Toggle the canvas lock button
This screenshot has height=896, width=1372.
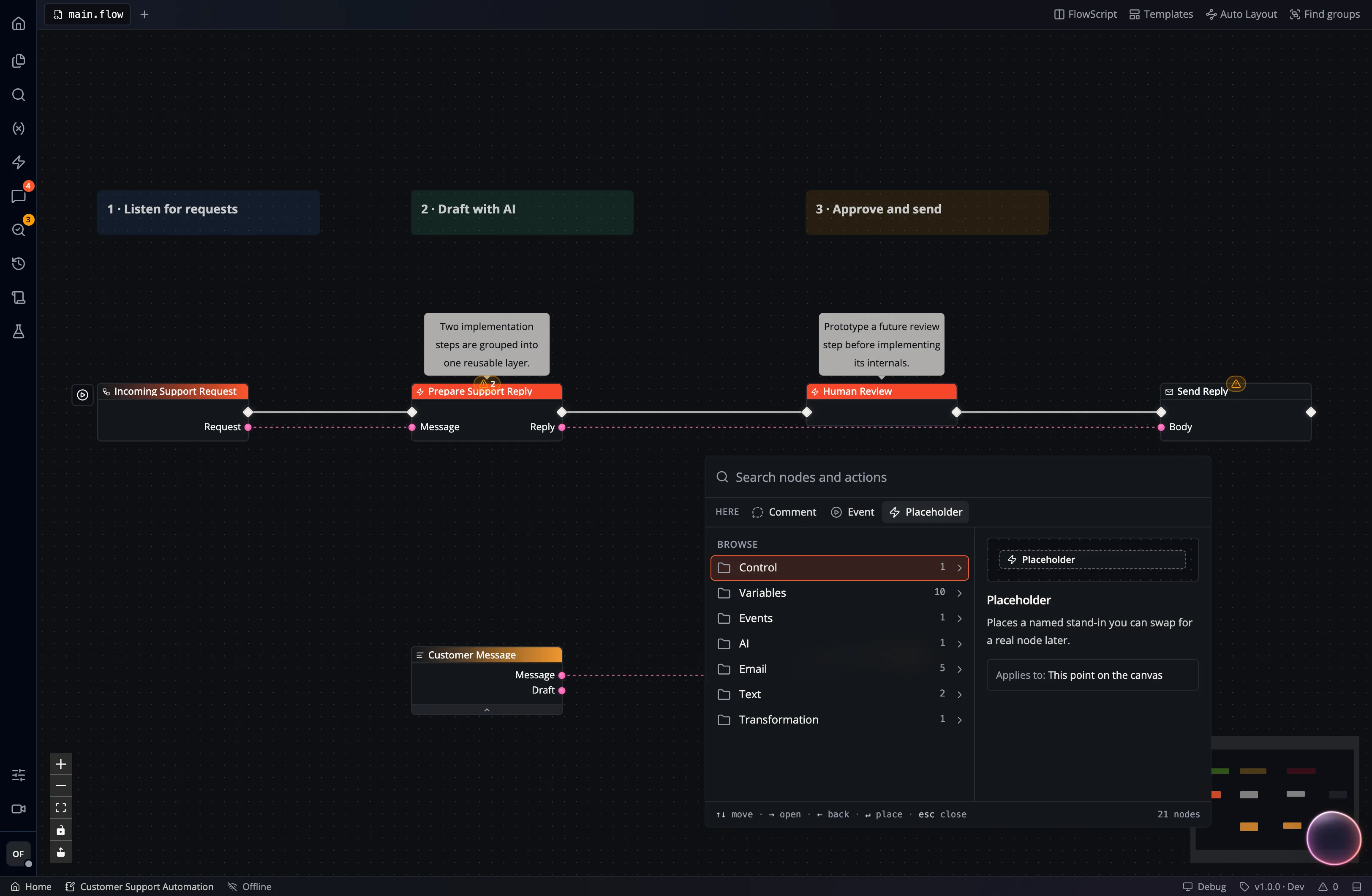[x=60, y=830]
